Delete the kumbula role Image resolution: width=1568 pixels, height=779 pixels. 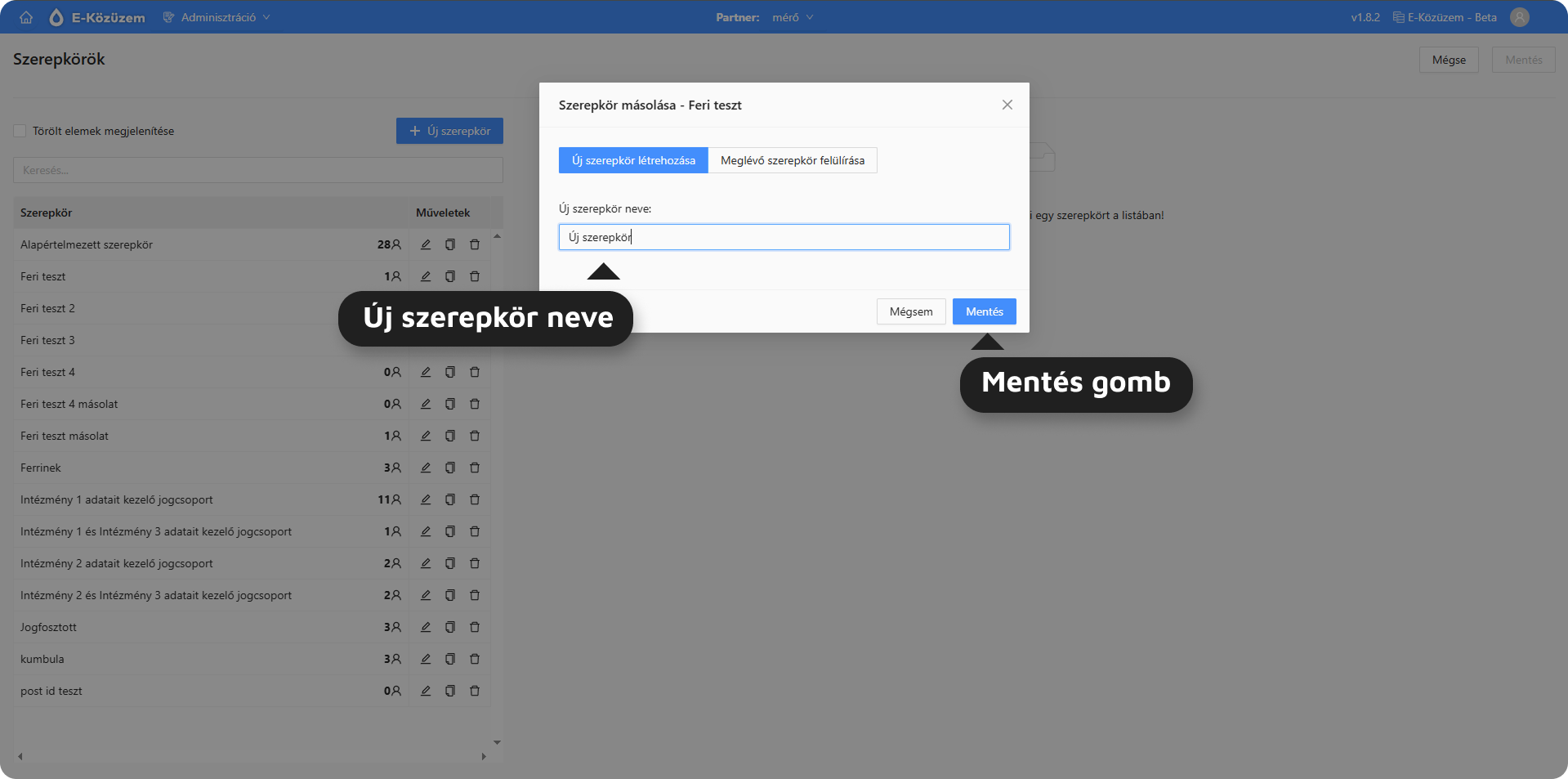[x=475, y=659]
